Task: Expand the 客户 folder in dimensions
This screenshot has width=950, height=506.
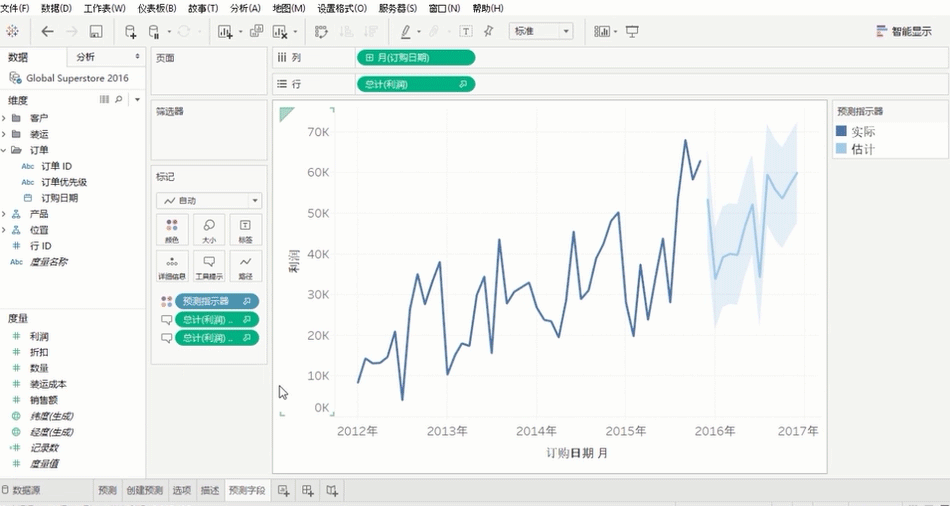Action: pos(4,118)
